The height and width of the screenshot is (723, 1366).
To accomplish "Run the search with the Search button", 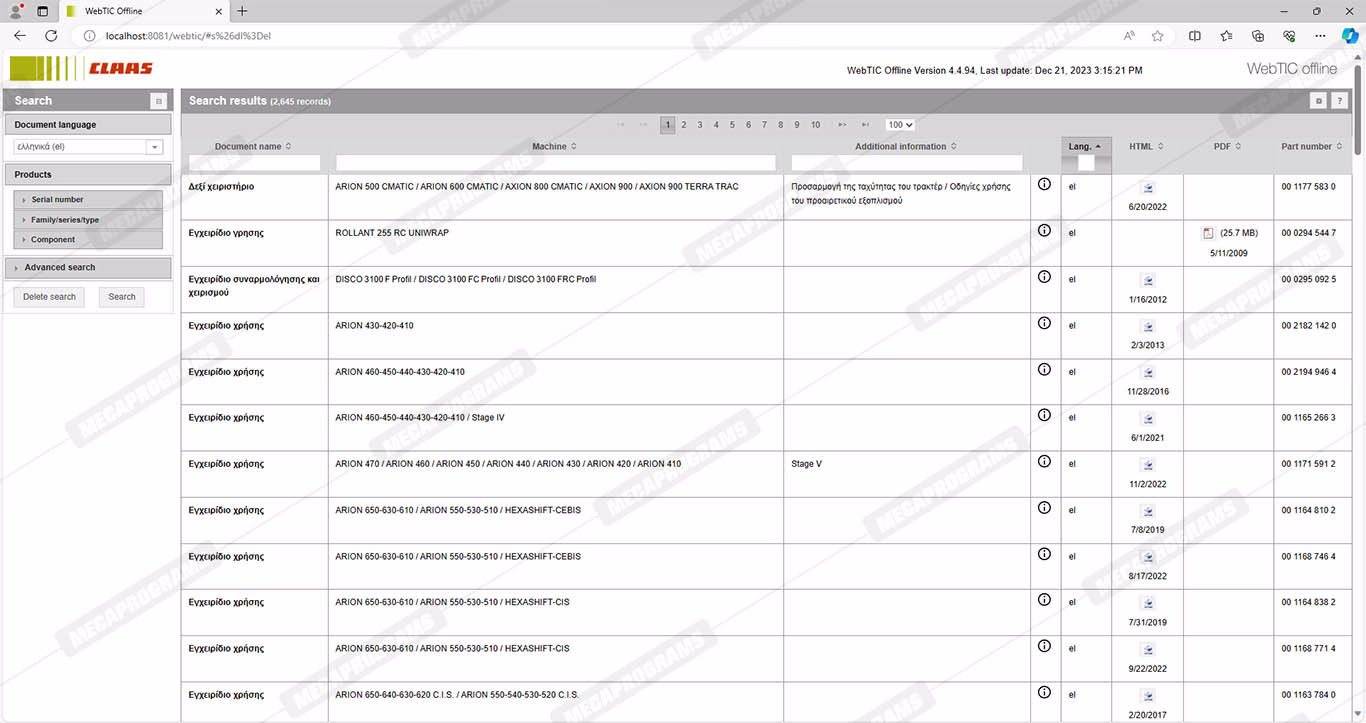I will point(122,297).
